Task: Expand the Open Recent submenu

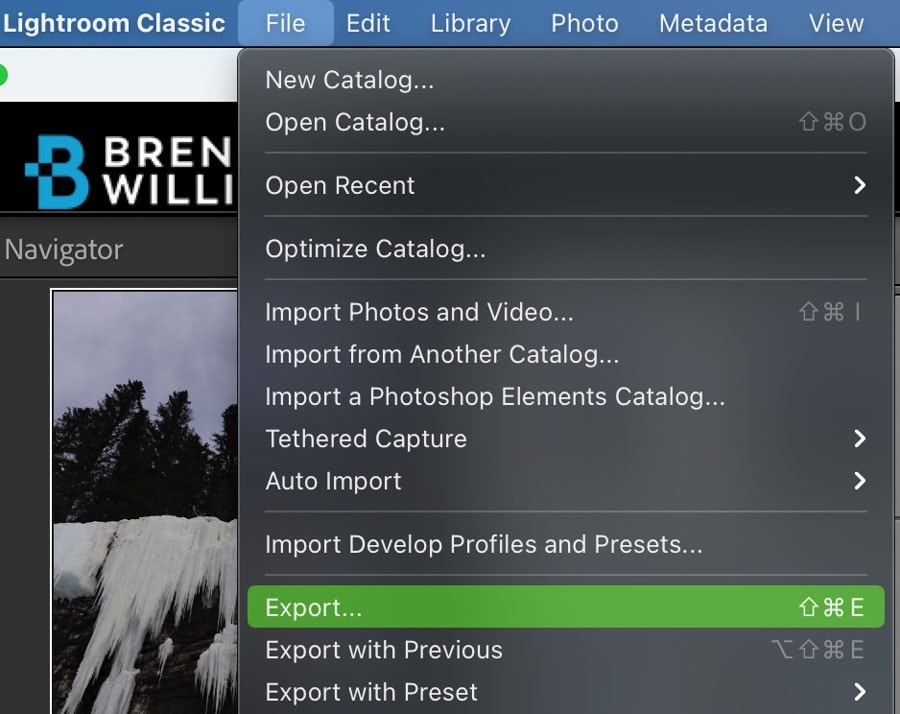Action: [565, 185]
